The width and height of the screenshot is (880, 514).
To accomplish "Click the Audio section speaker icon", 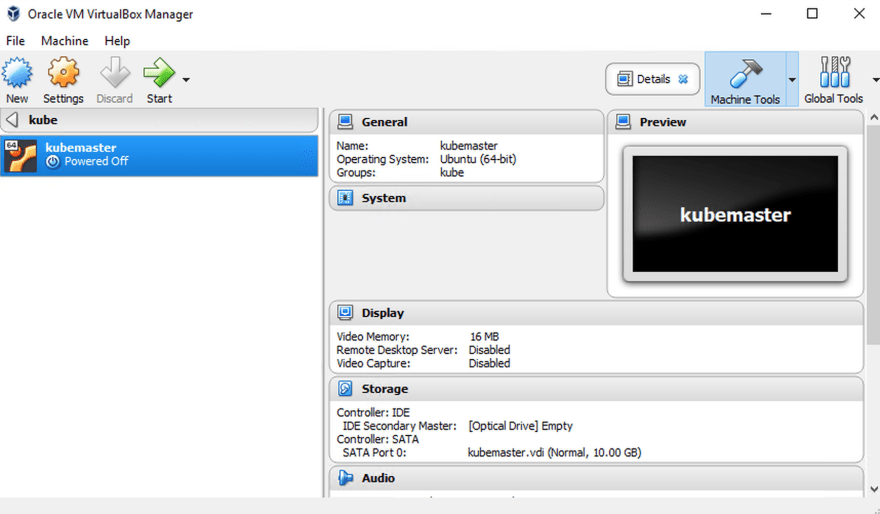I will [345, 478].
